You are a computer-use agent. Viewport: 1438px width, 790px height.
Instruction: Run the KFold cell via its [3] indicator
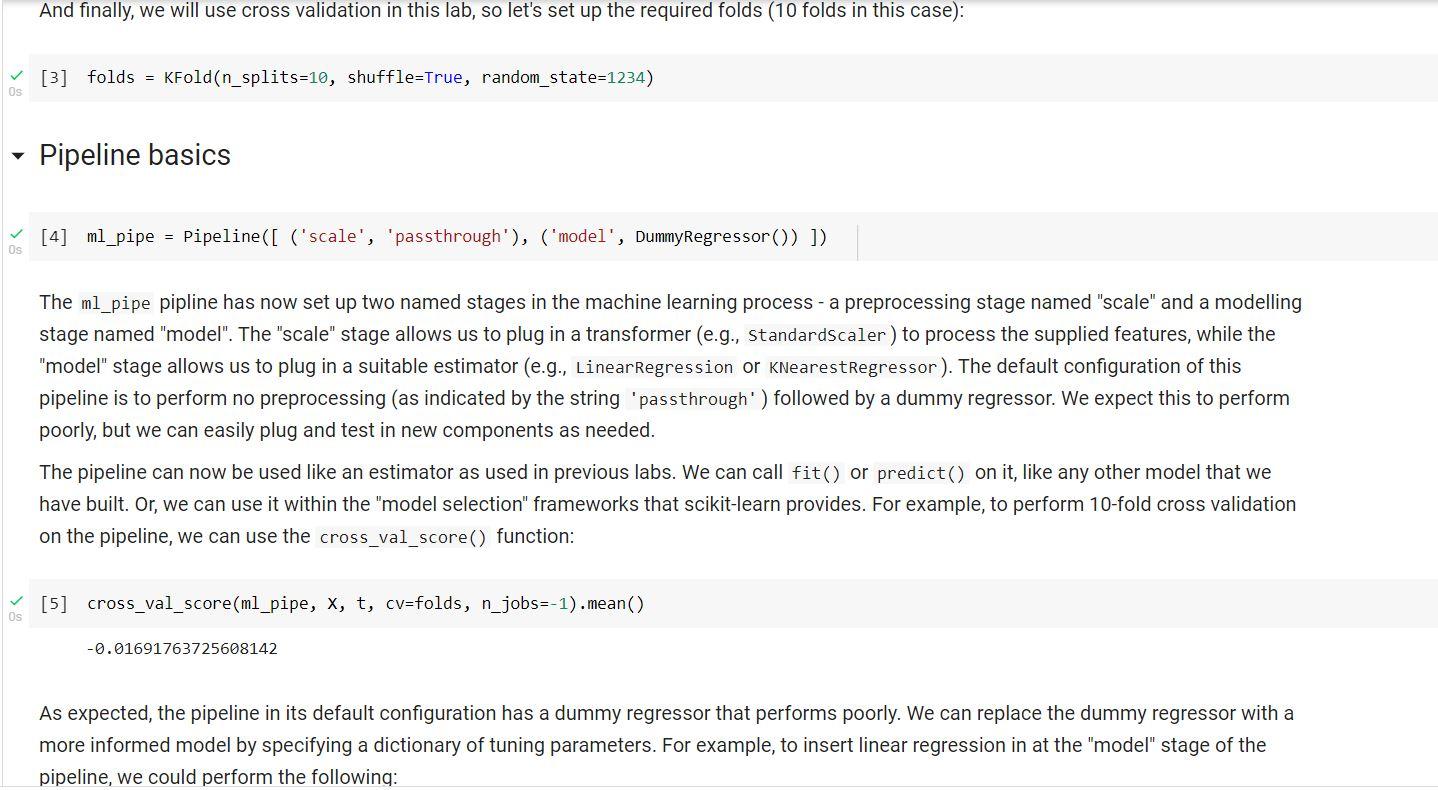pyautogui.click(x=53, y=77)
